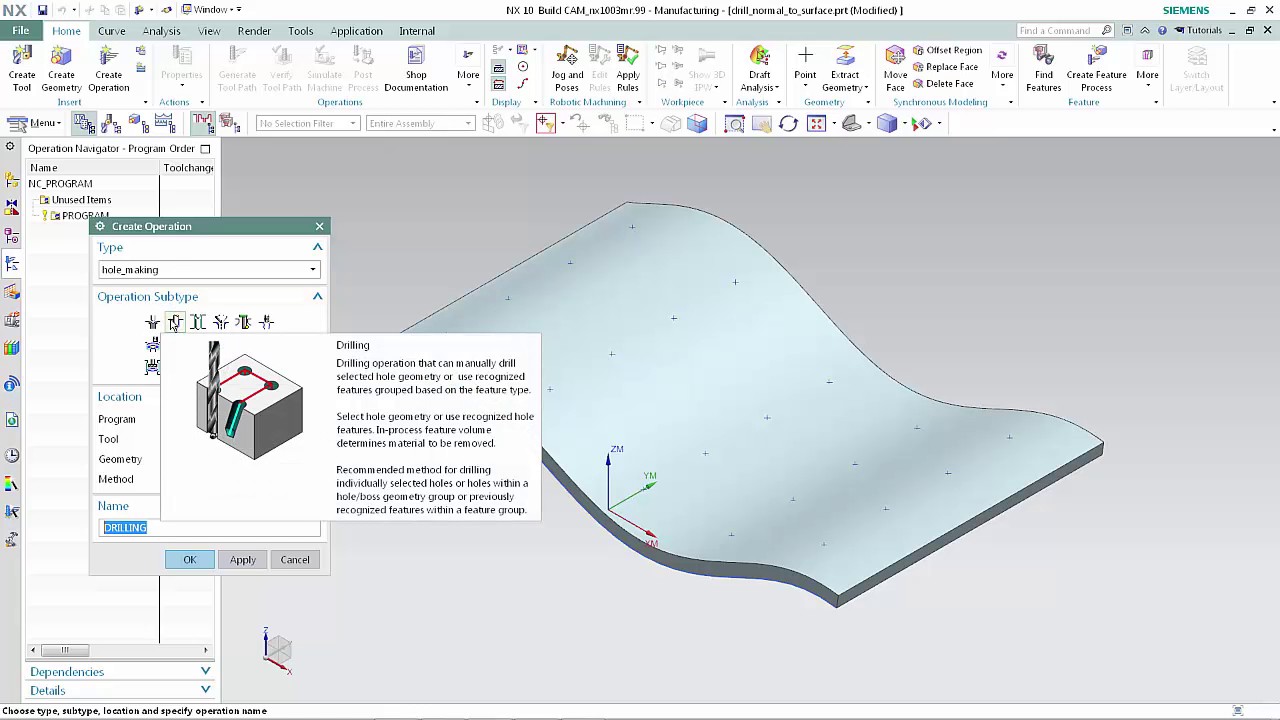Viewport: 1280px width, 720px height.
Task: Open Draft Analysis tool
Action: tap(760, 68)
